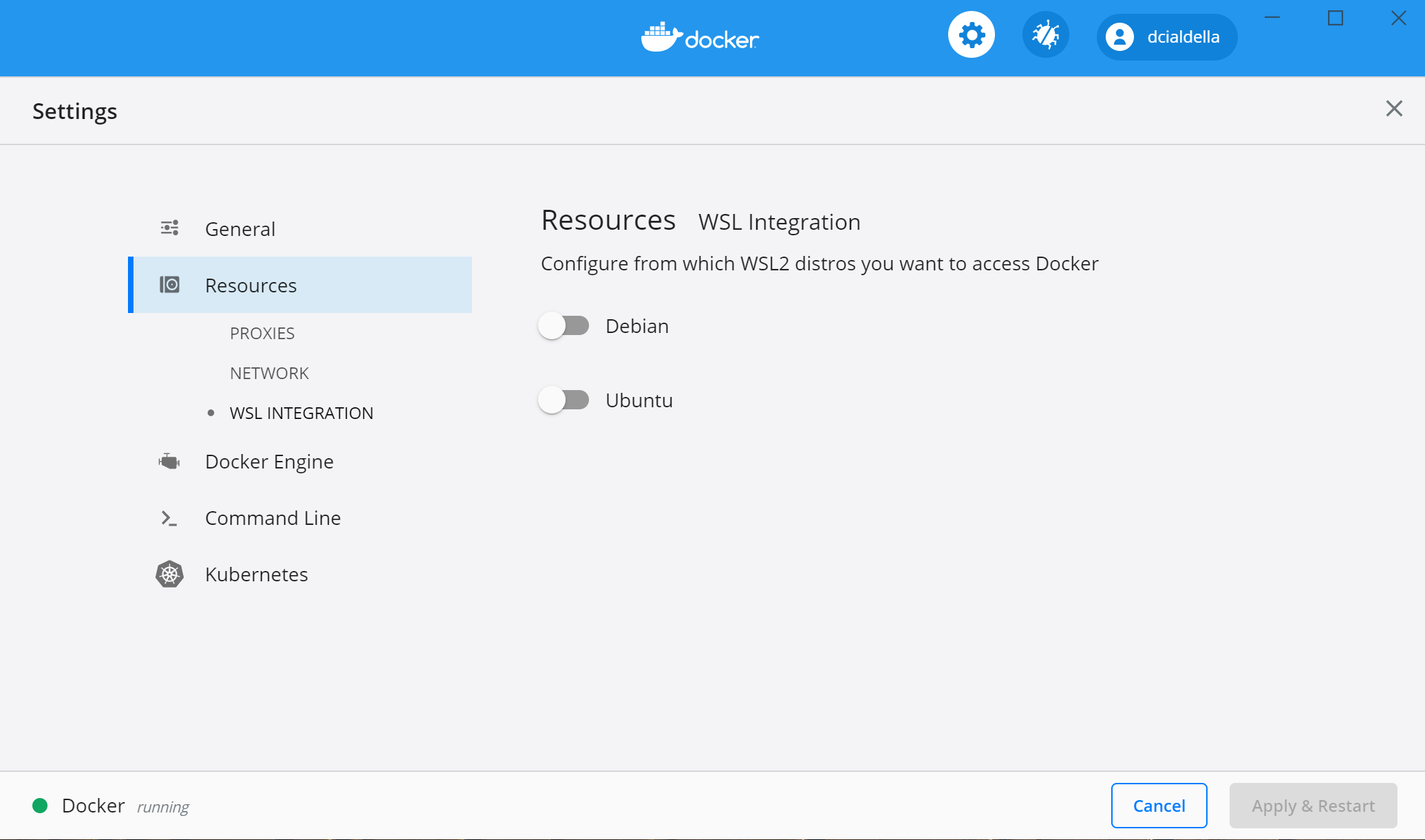The image size is (1425, 840).
Task: Enable Ubuntu WSL integration toggle
Action: point(564,400)
